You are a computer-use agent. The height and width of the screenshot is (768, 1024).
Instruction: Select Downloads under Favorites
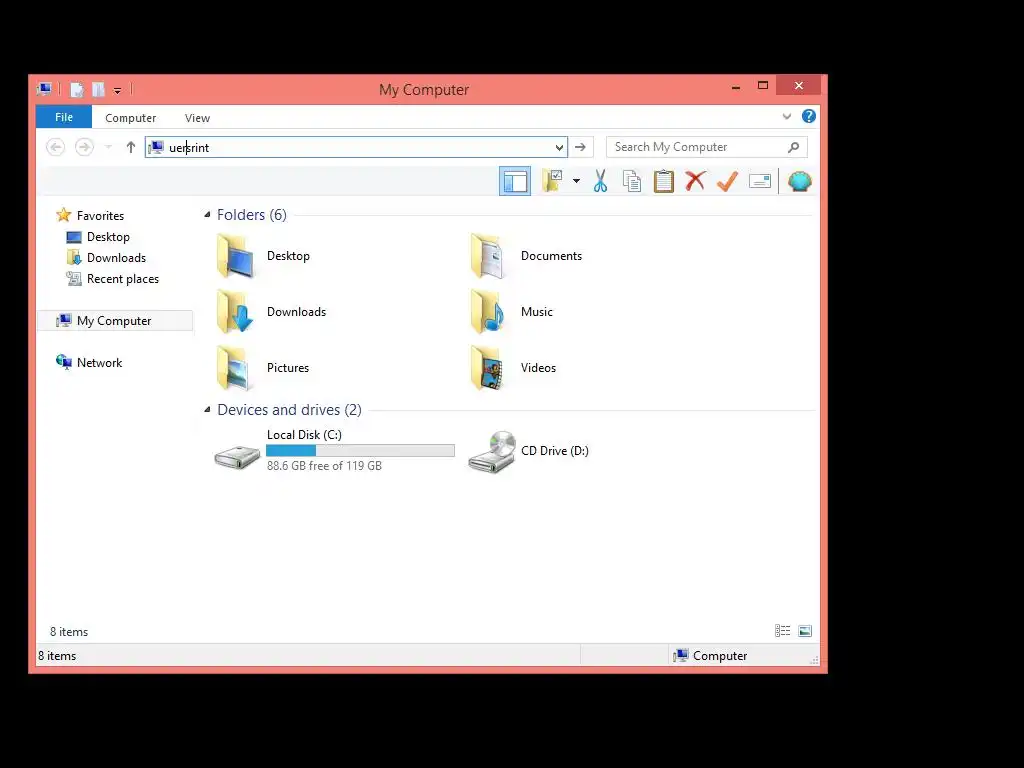point(116,257)
